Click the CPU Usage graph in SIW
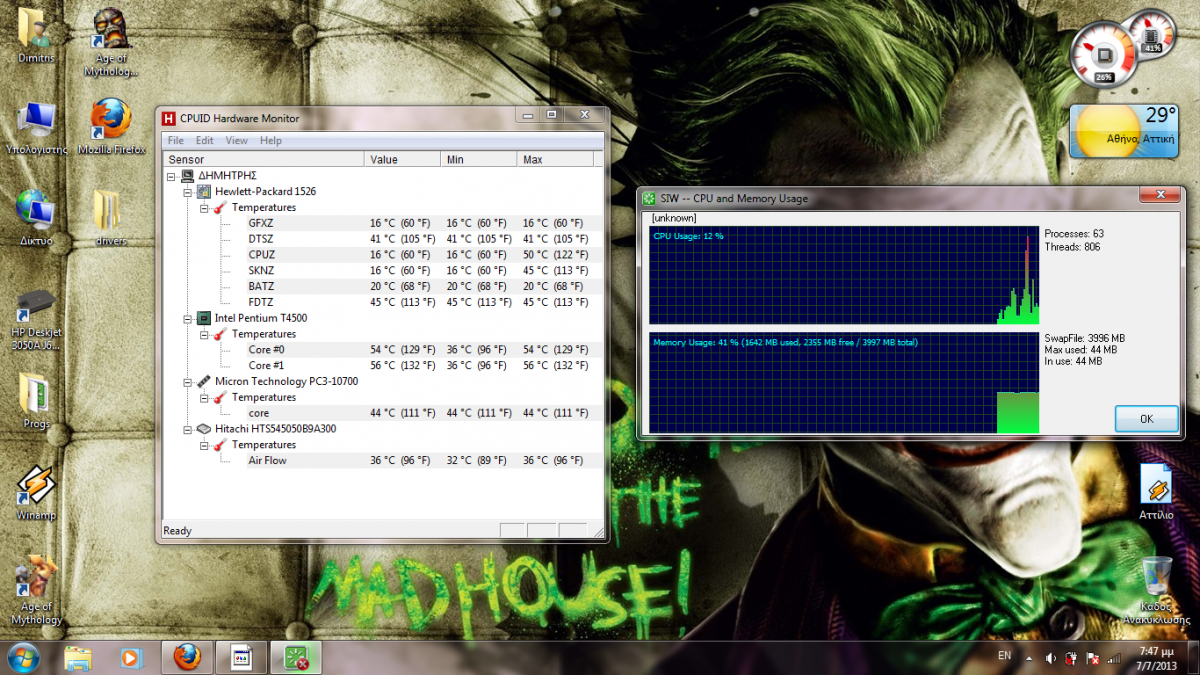This screenshot has height=675, width=1200. click(x=844, y=275)
